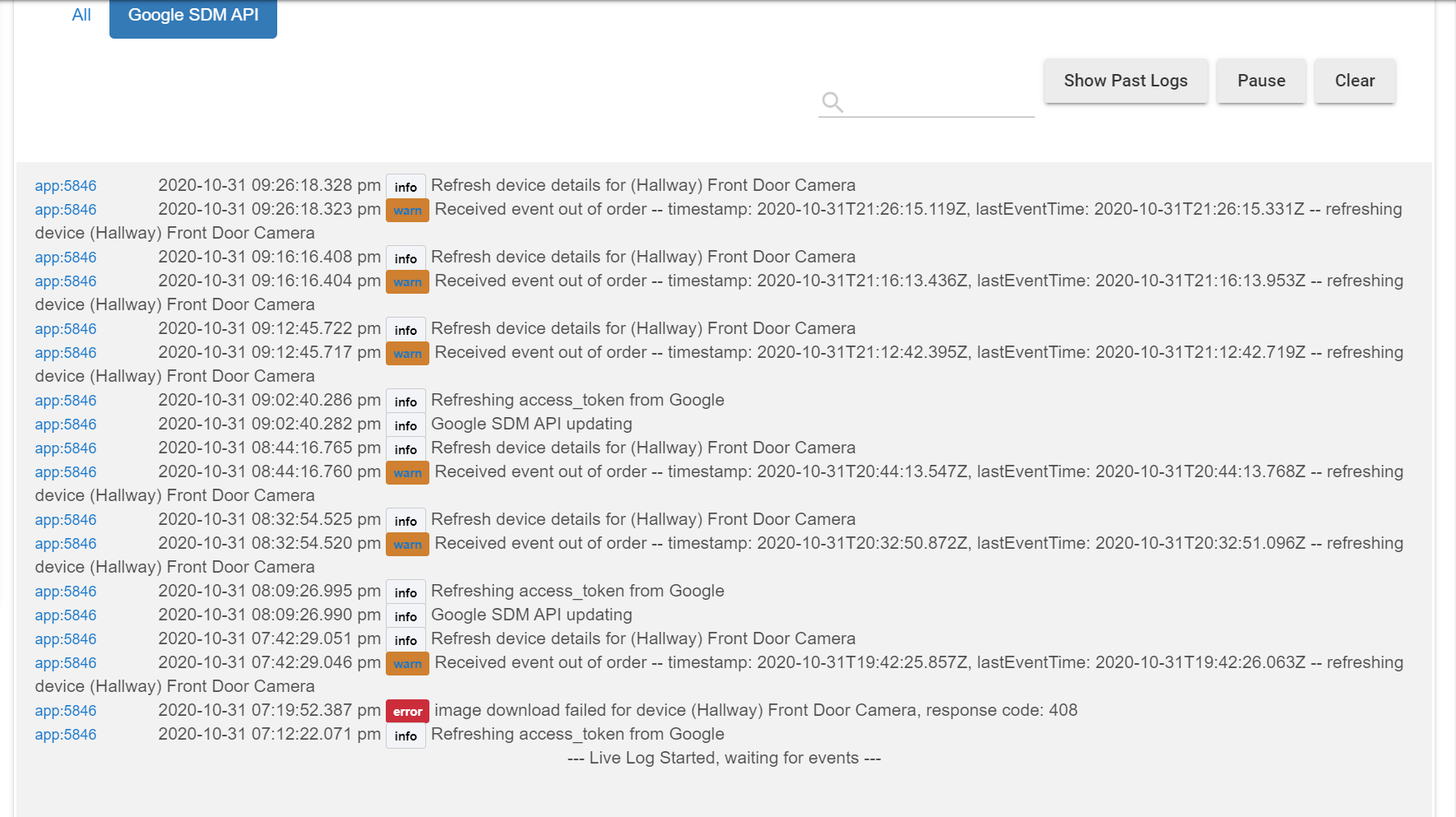Click warn badge on 08:44:16.760 entry
This screenshot has width=1456, height=817.
click(407, 472)
